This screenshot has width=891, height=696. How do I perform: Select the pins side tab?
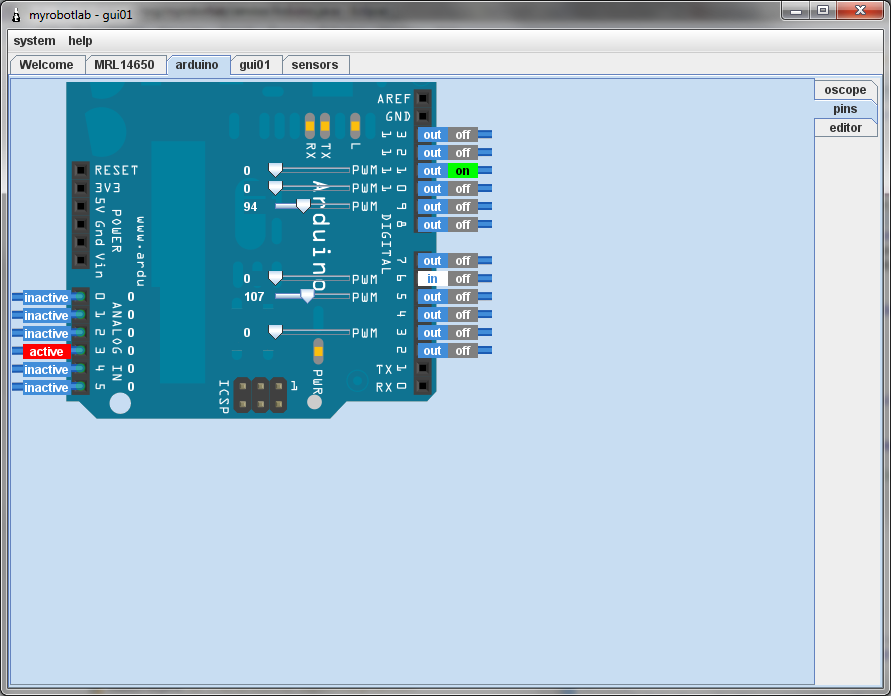point(846,109)
